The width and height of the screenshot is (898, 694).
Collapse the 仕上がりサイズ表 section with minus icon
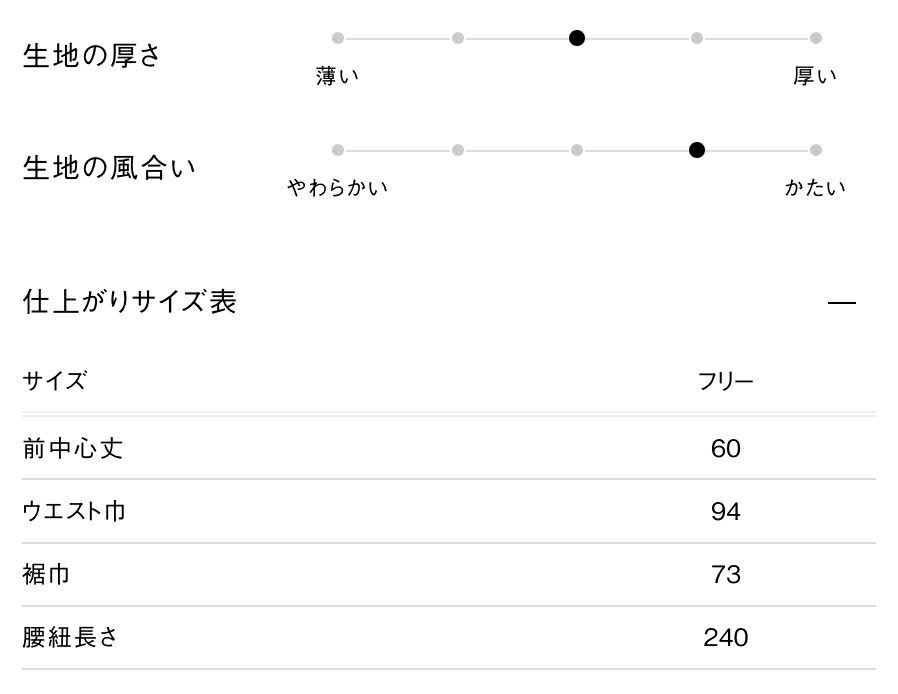[842, 302]
